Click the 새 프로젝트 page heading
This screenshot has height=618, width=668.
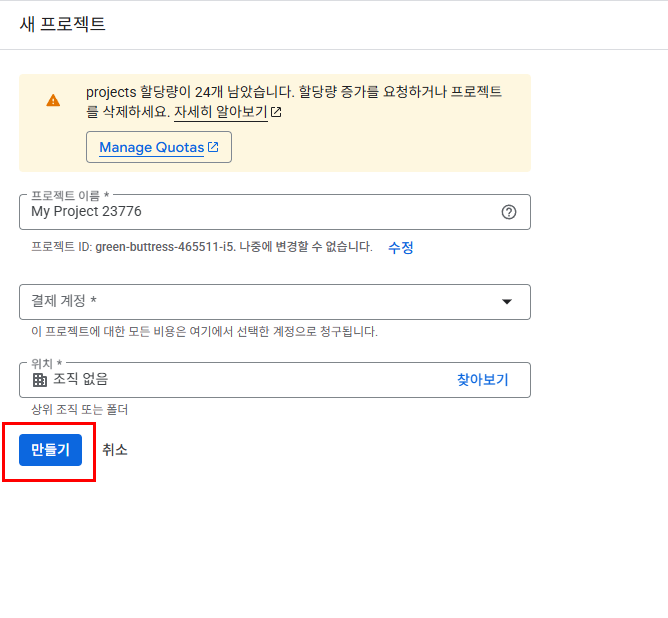click(x=62, y=24)
